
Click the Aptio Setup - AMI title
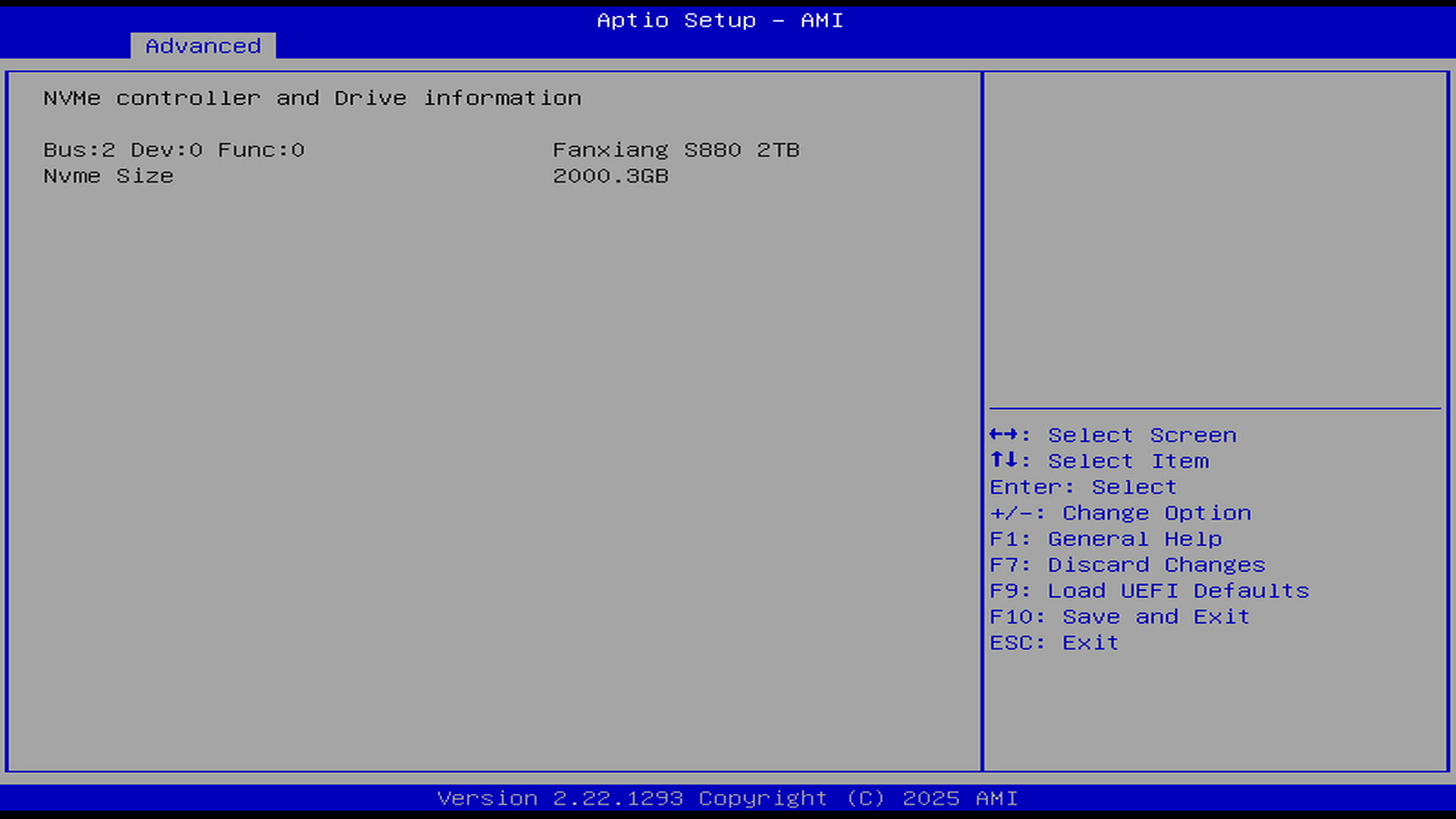click(719, 20)
